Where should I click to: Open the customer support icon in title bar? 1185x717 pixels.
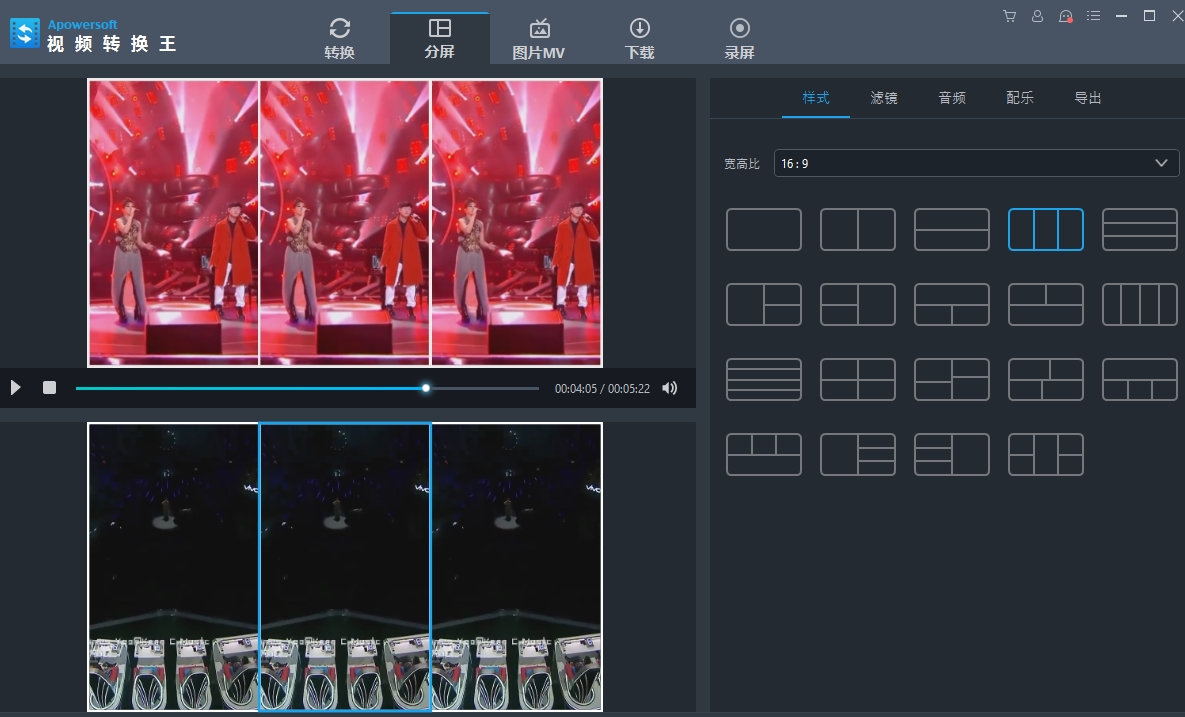(x=1066, y=16)
